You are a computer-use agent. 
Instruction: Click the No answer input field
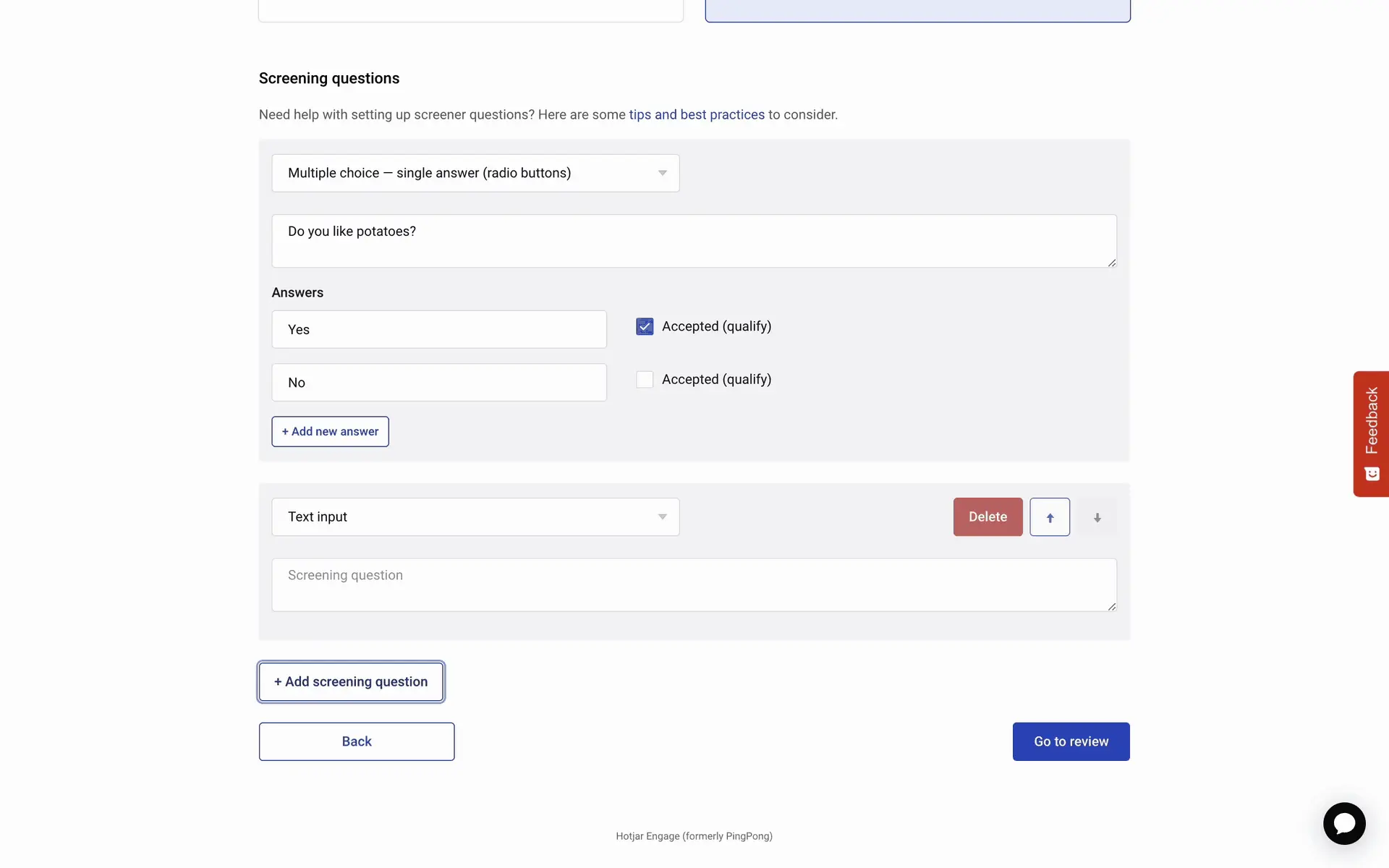438,383
